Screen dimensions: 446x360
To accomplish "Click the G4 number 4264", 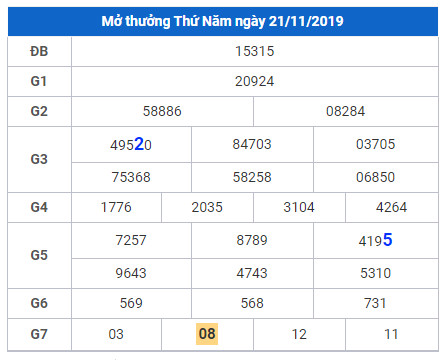I will (x=392, y=207).
